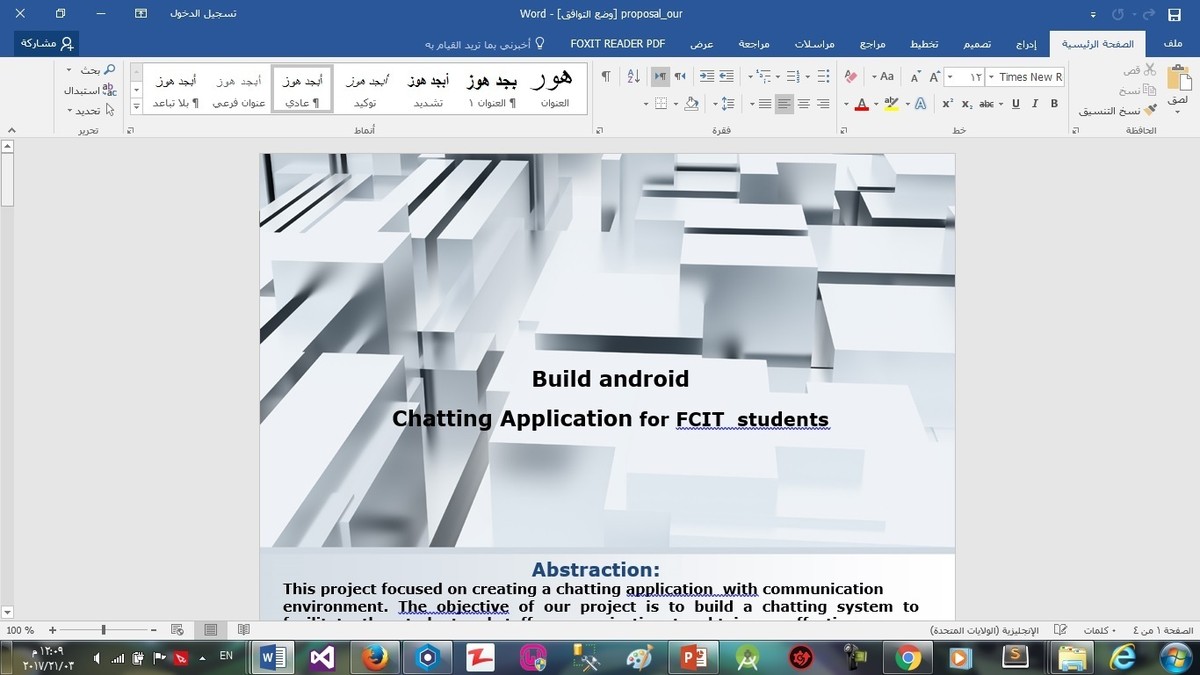The width and height of the screenshot is (1200, 675).
Task: Click the Clear All Formatting eraser icon
Action: [x=850, y=77]
